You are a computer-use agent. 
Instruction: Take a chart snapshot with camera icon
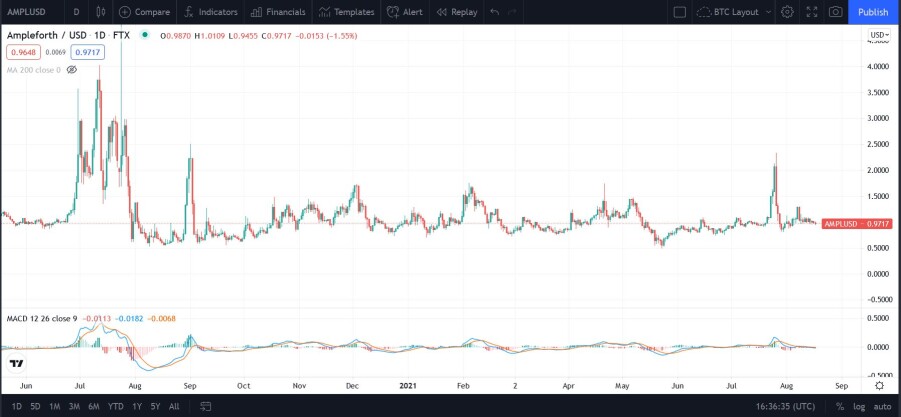click(835, 11)
